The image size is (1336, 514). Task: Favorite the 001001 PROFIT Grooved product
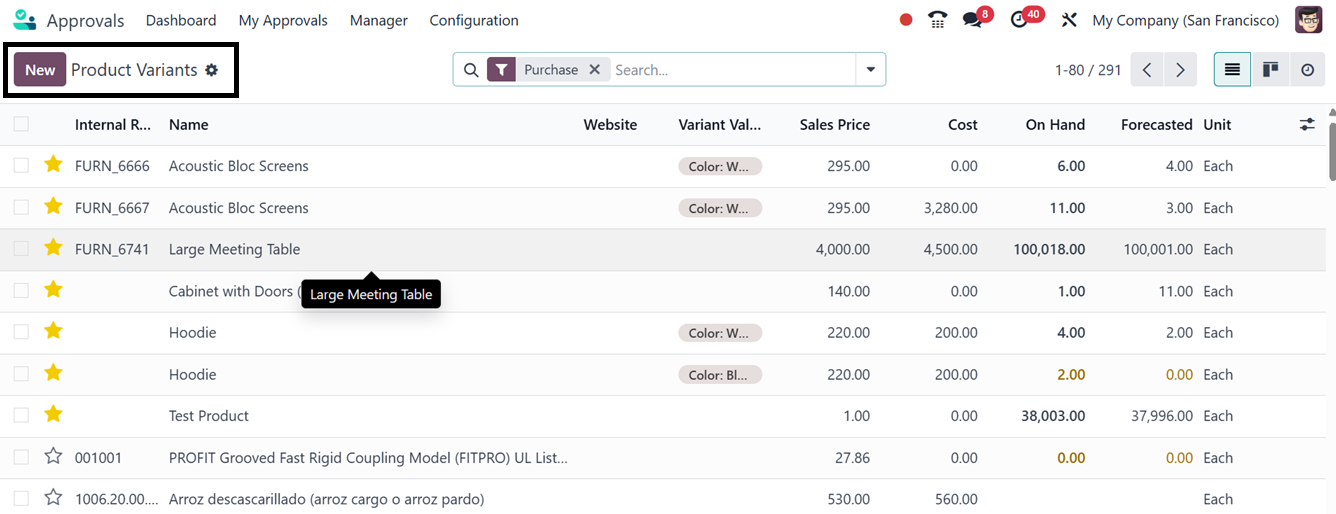point(53,457)
